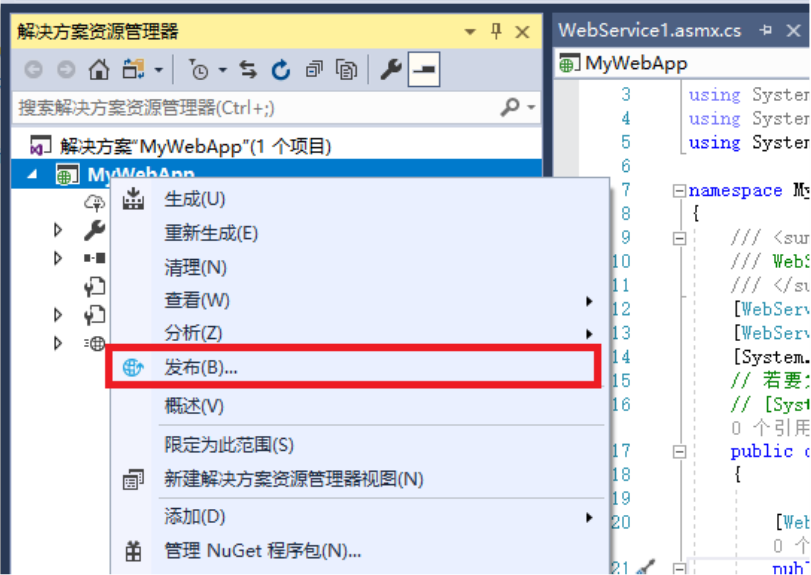811x575 pixels.
Task: Open the 查看(W) submenu
Action: pyautogui.click(x=361, y=300)
